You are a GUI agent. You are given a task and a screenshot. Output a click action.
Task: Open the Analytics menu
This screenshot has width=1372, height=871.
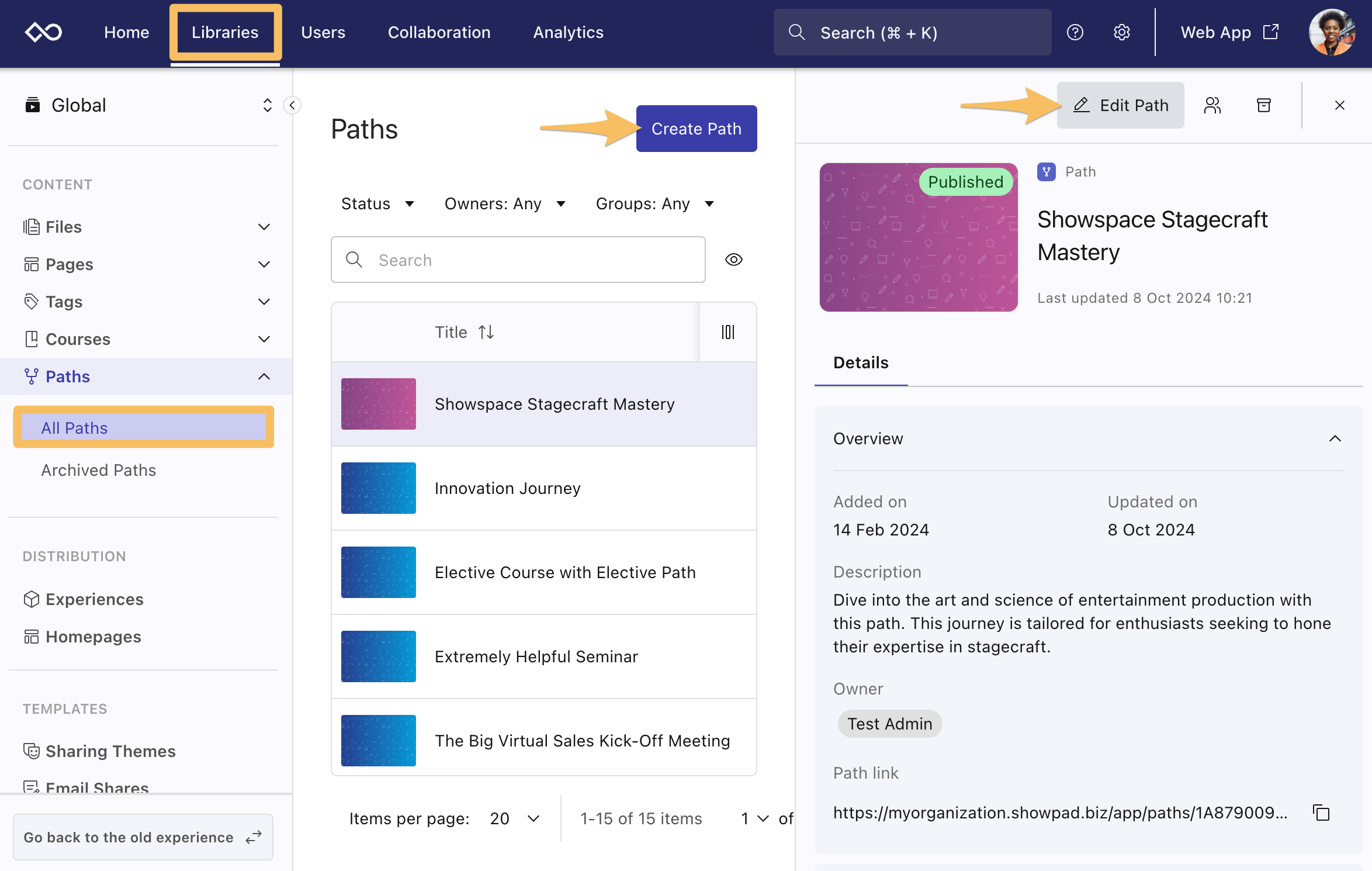pyautogui.click(x=568, y=32)
